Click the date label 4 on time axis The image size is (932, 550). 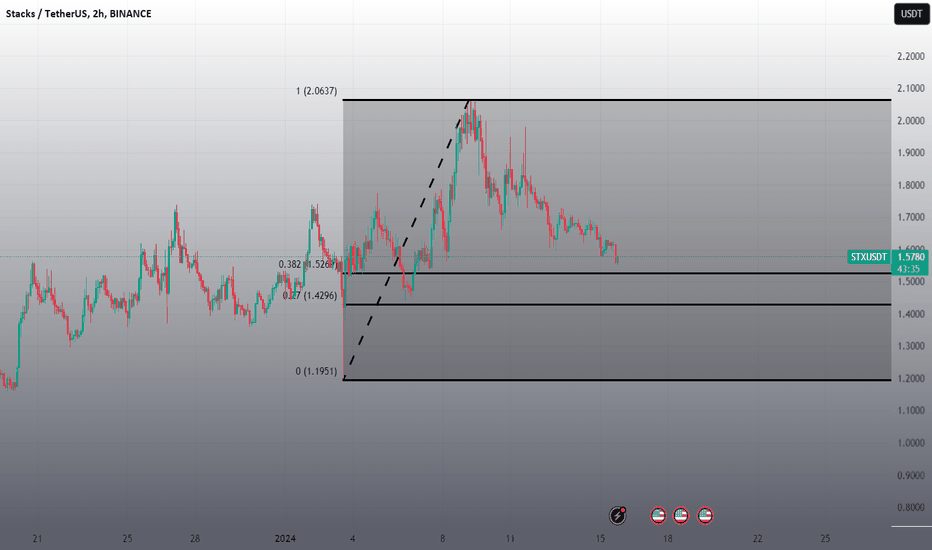(352, 539)
